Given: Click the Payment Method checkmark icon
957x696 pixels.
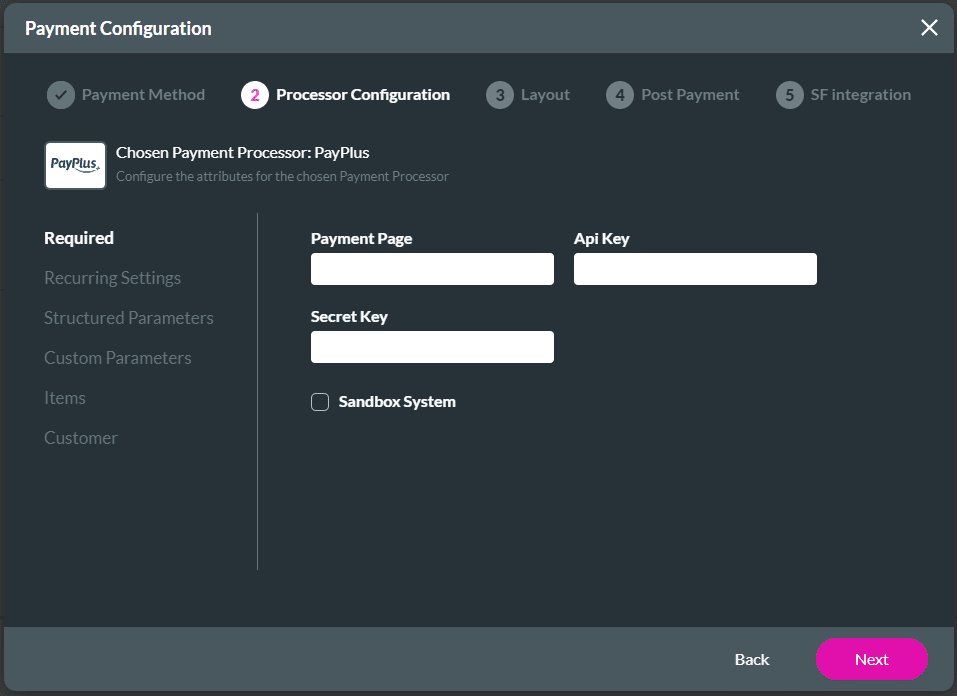Looking at the screenshot, I should click(x=61, y=95).
